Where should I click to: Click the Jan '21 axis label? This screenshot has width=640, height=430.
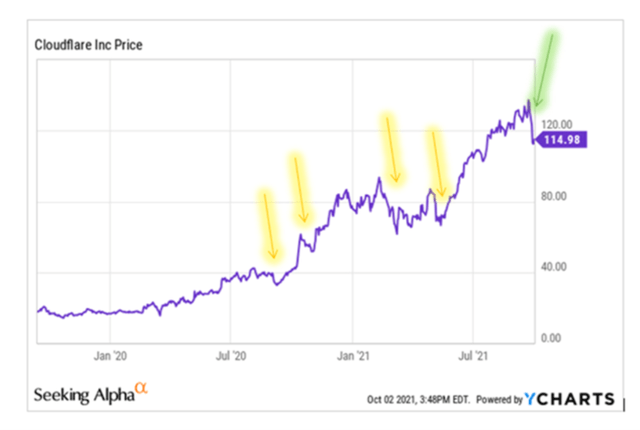[x=353, y=356]
